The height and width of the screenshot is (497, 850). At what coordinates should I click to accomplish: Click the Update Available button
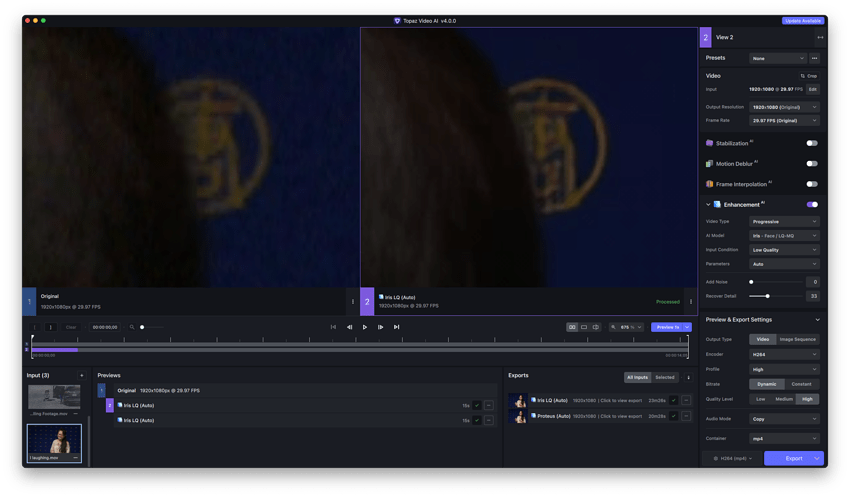(803, 20)
